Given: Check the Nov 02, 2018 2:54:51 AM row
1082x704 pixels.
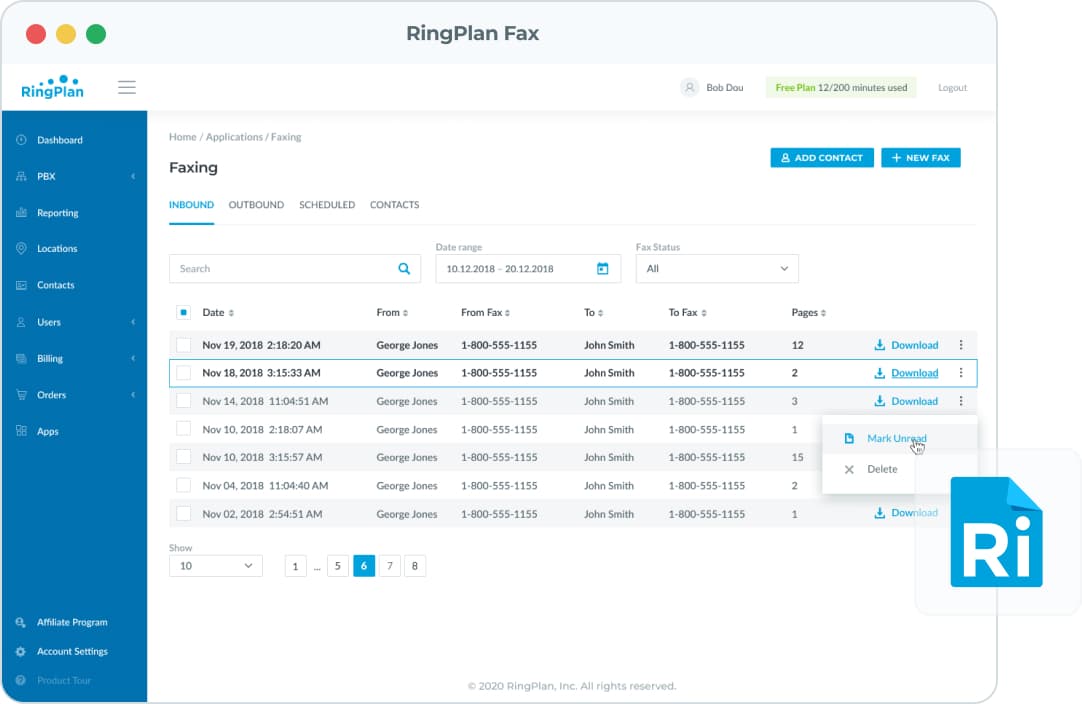Looking at the screenshot, I should [184, 514].
